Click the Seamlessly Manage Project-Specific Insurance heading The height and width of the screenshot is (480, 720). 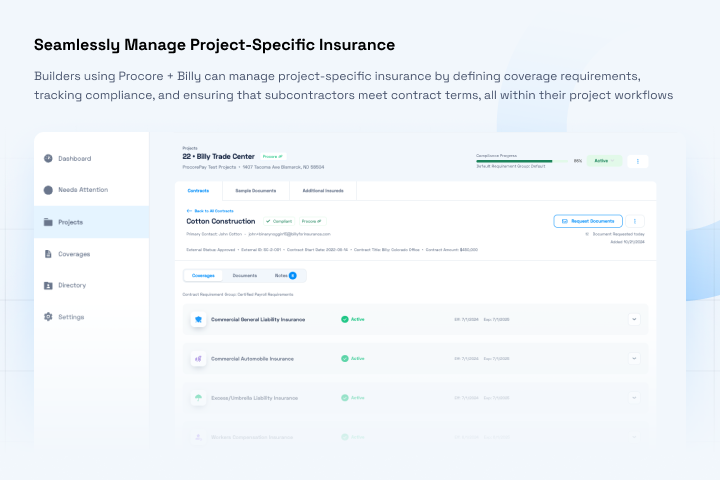click(214, 45)
